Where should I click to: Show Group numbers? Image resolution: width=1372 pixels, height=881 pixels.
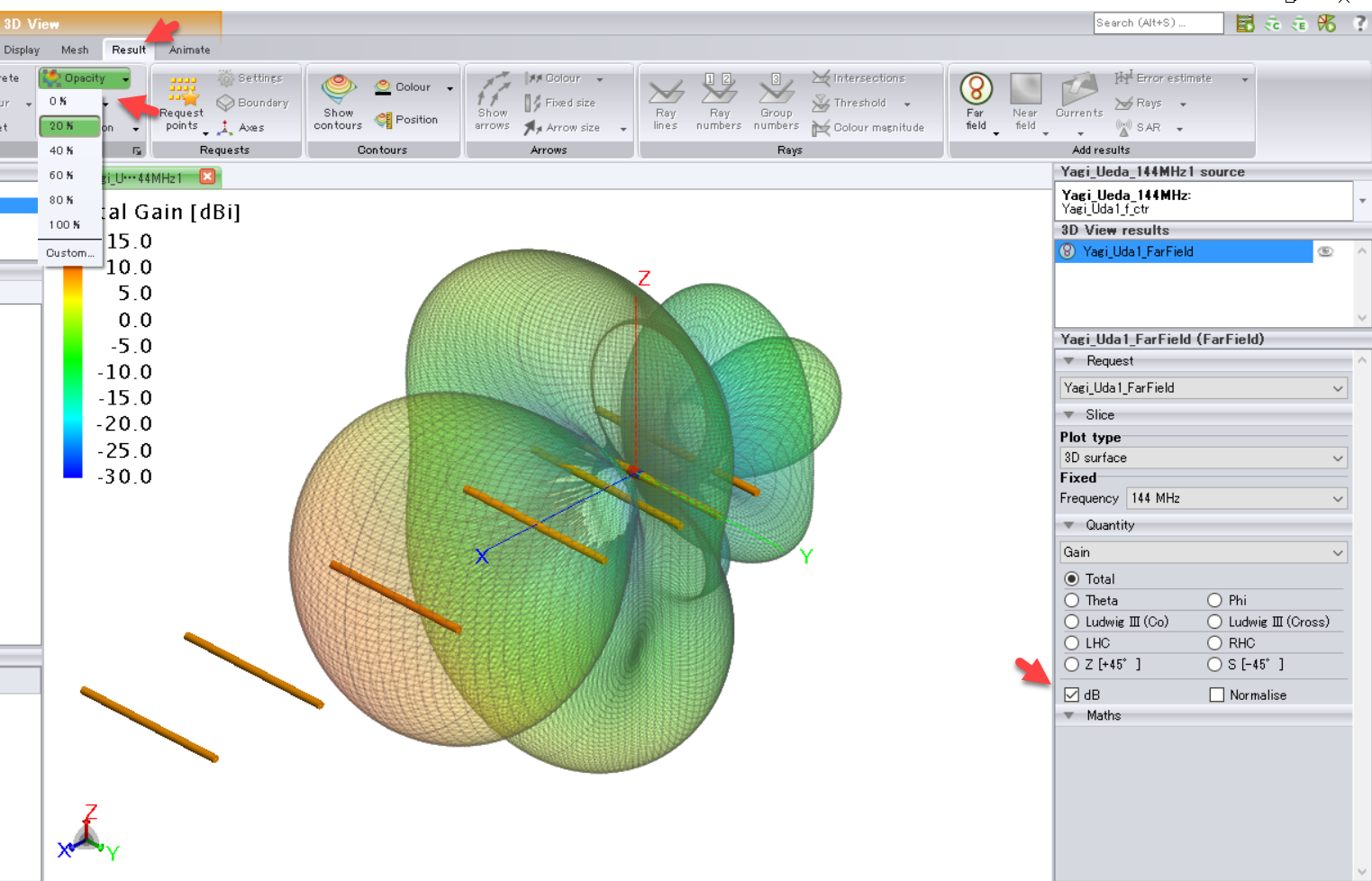click(776, 103)
